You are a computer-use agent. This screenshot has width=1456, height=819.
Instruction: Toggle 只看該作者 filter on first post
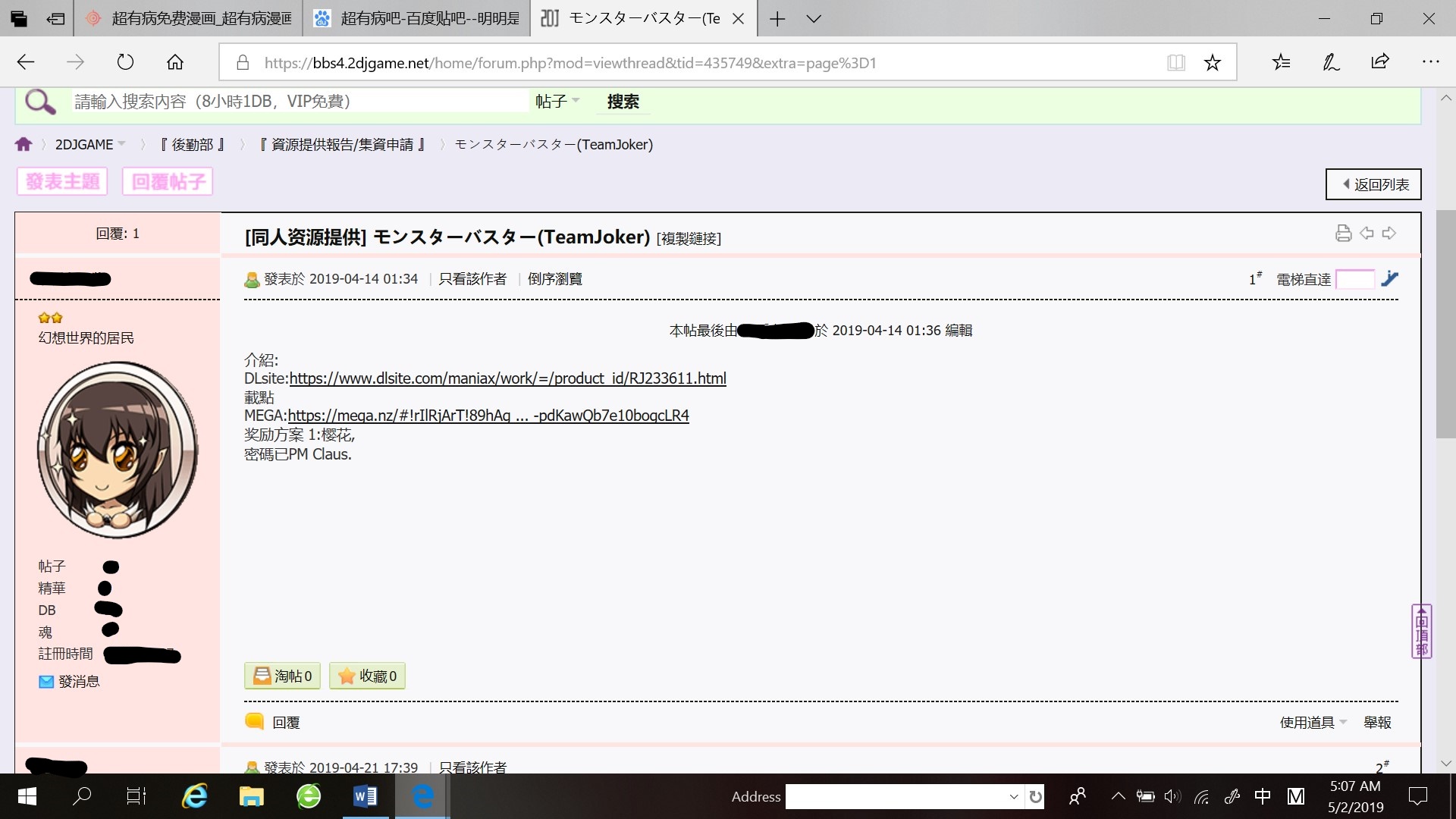pyautogui.click(x=472, y=279)
